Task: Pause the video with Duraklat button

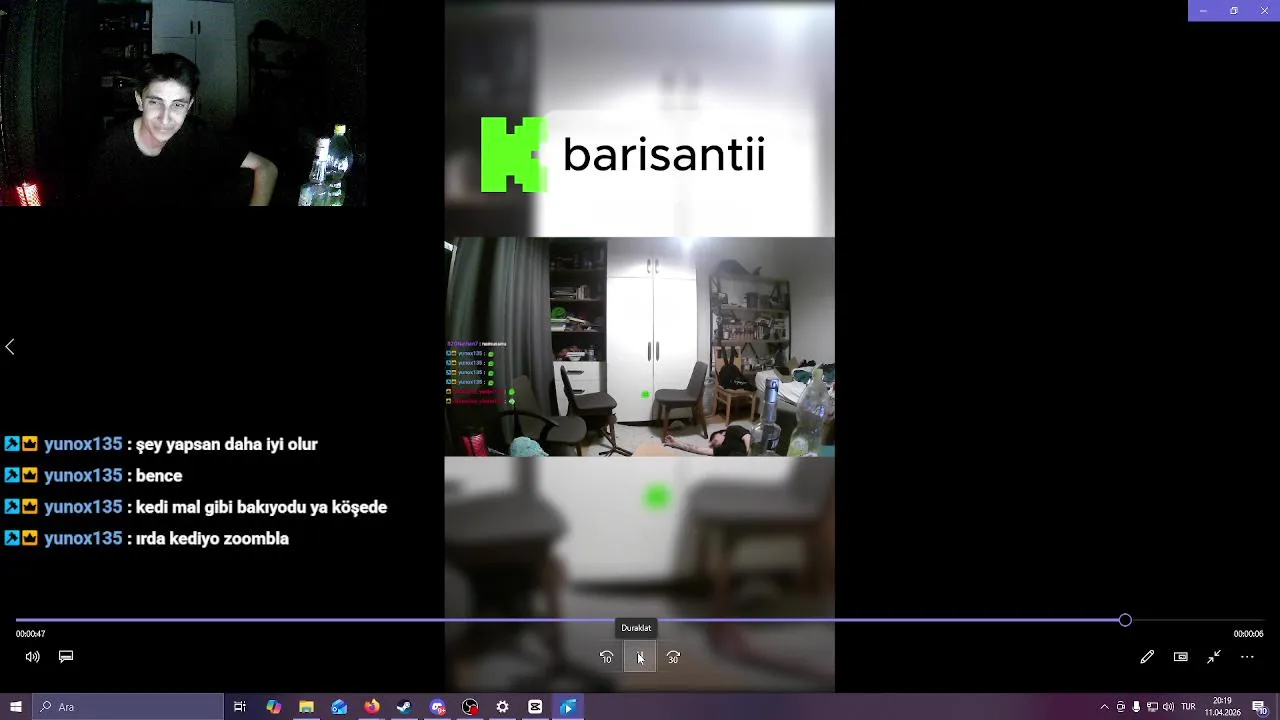Action: [639, 657]
